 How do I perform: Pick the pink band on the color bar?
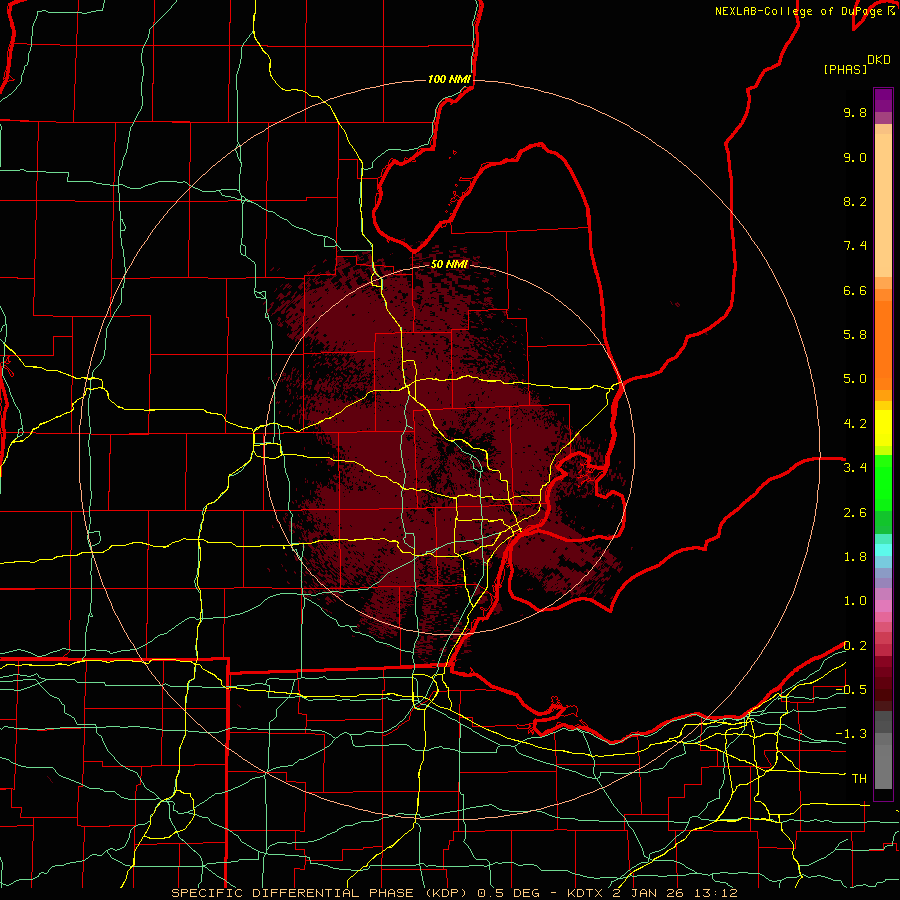pos(883,606)
